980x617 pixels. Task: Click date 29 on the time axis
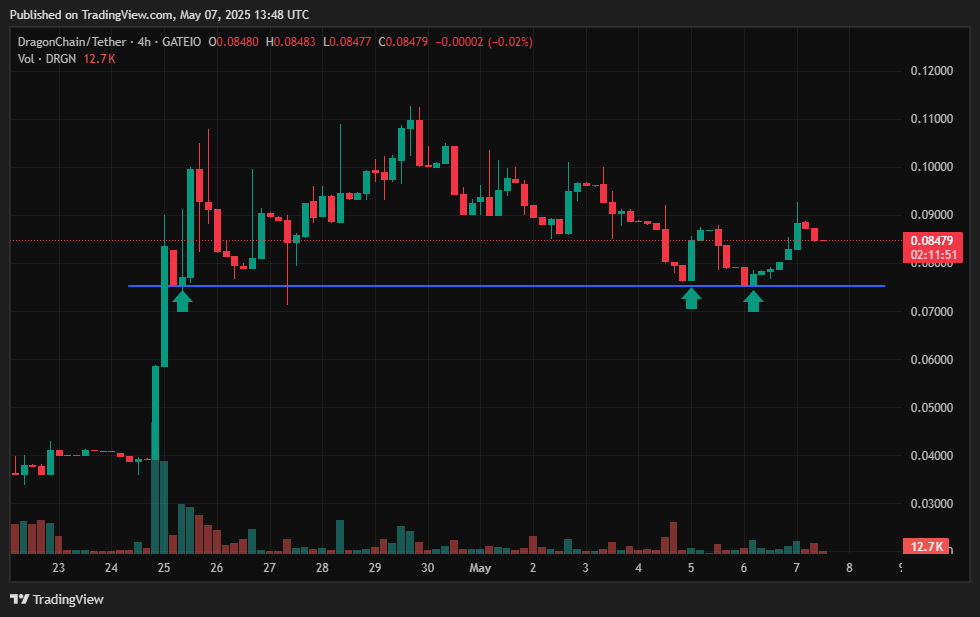click(374, 568)
